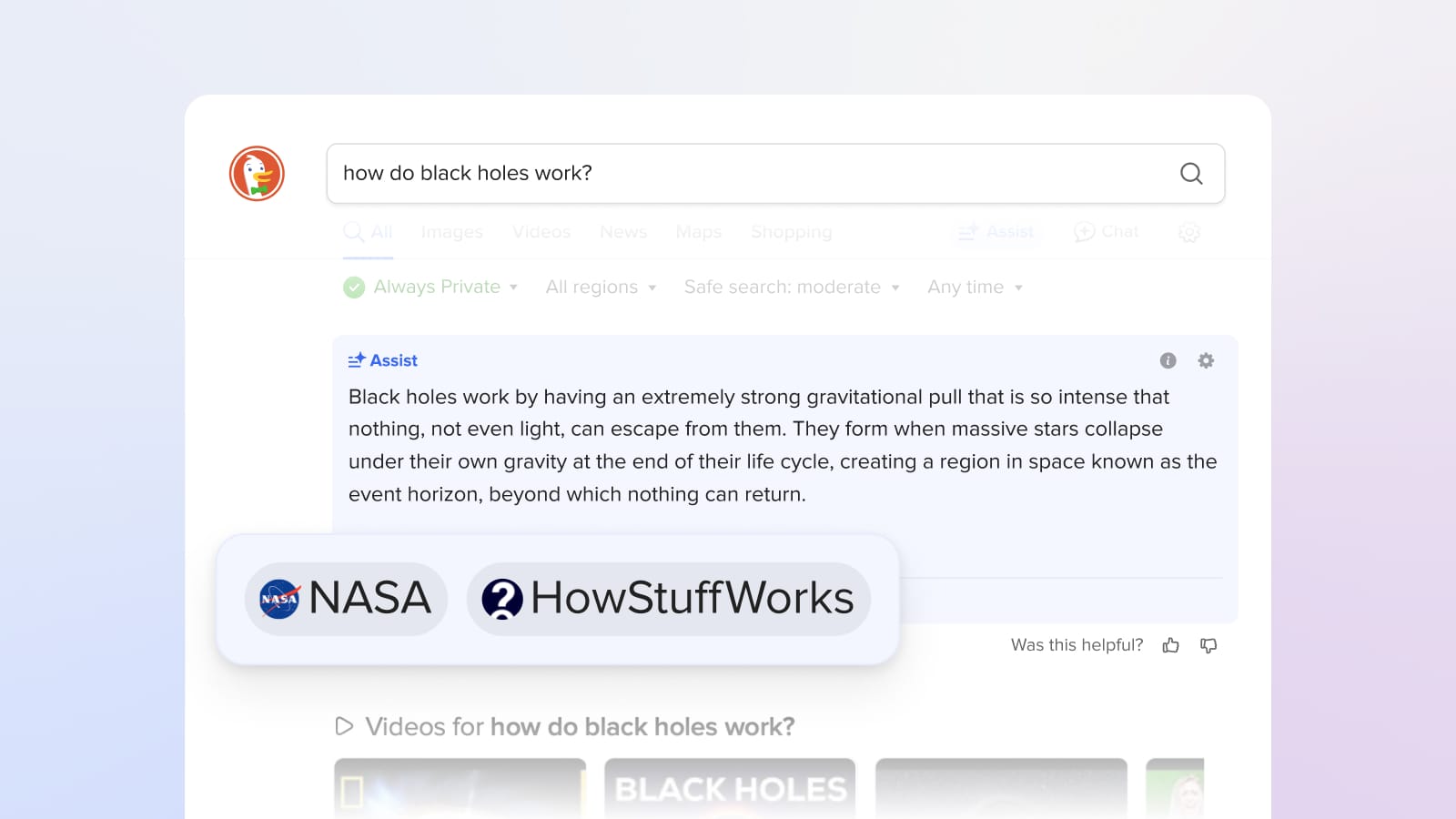The height and width of the screenshot is (819, 1456).
Task: Click the search query input field
Action: click(746, 173)
